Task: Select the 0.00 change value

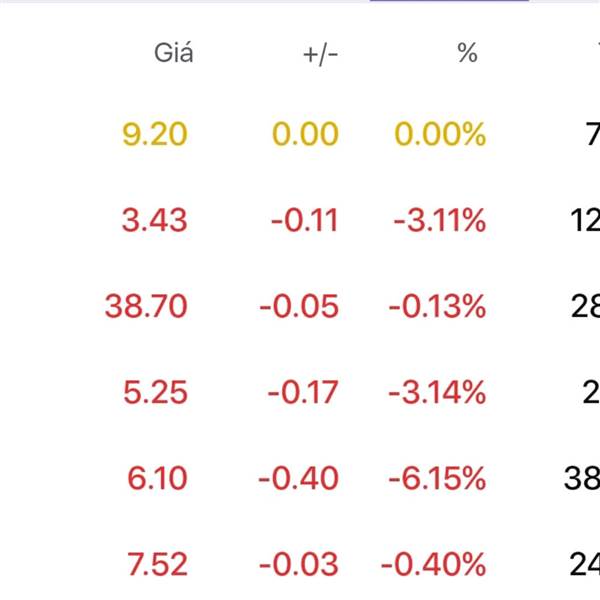Action: pyautogui.click(x=305, y=134)
